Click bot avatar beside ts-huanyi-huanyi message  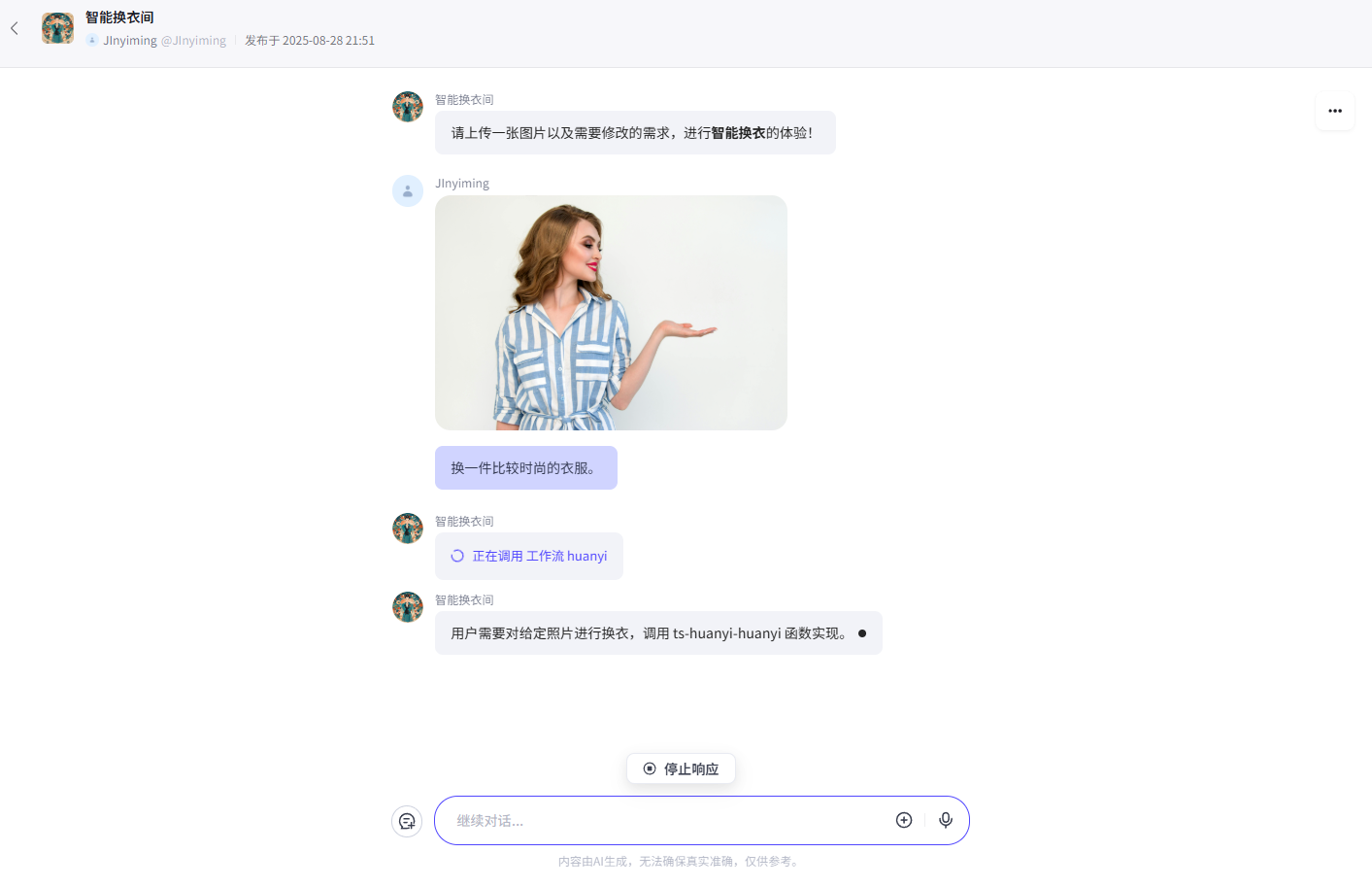408,607
